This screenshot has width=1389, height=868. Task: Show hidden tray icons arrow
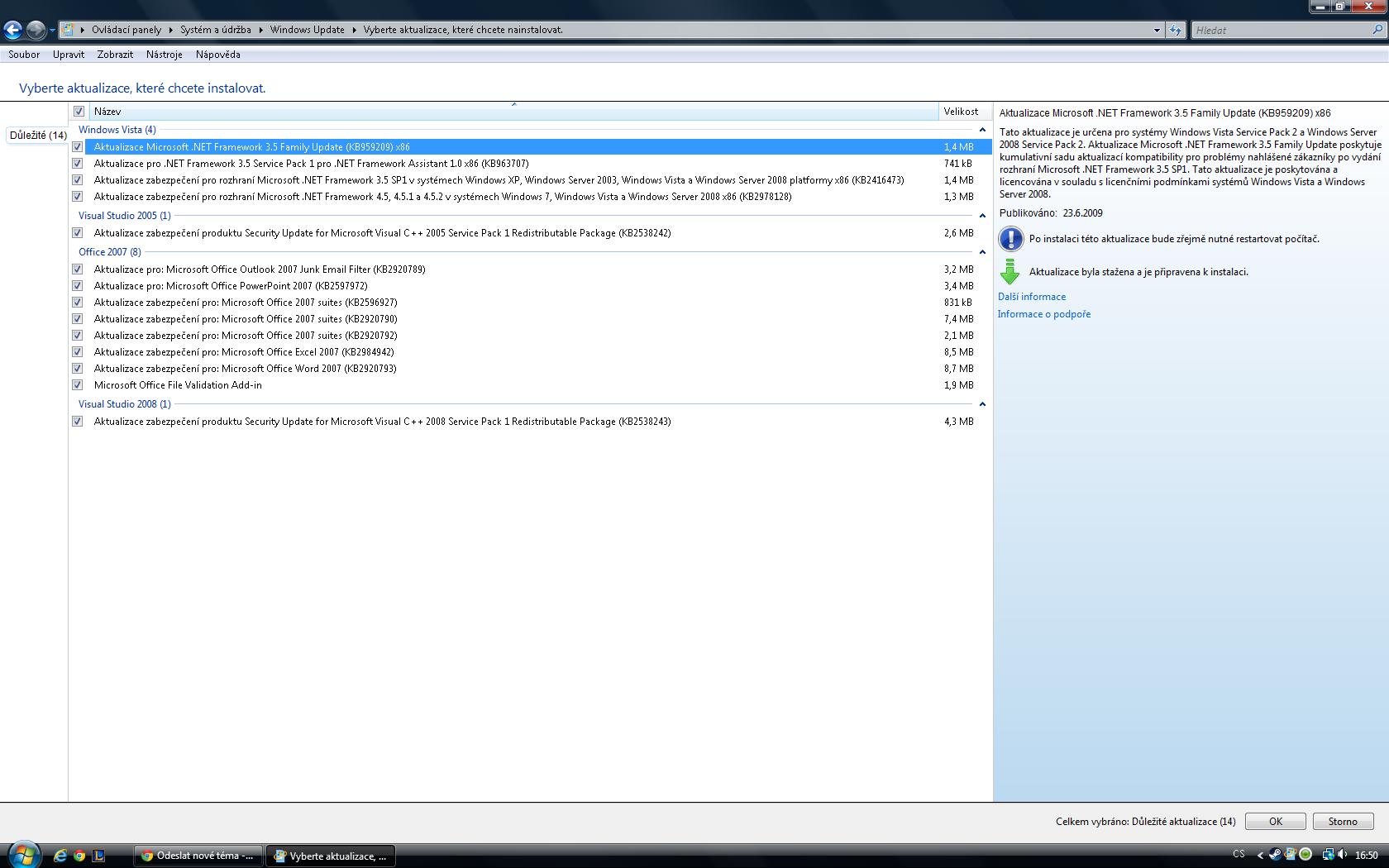pos(1260,856)
